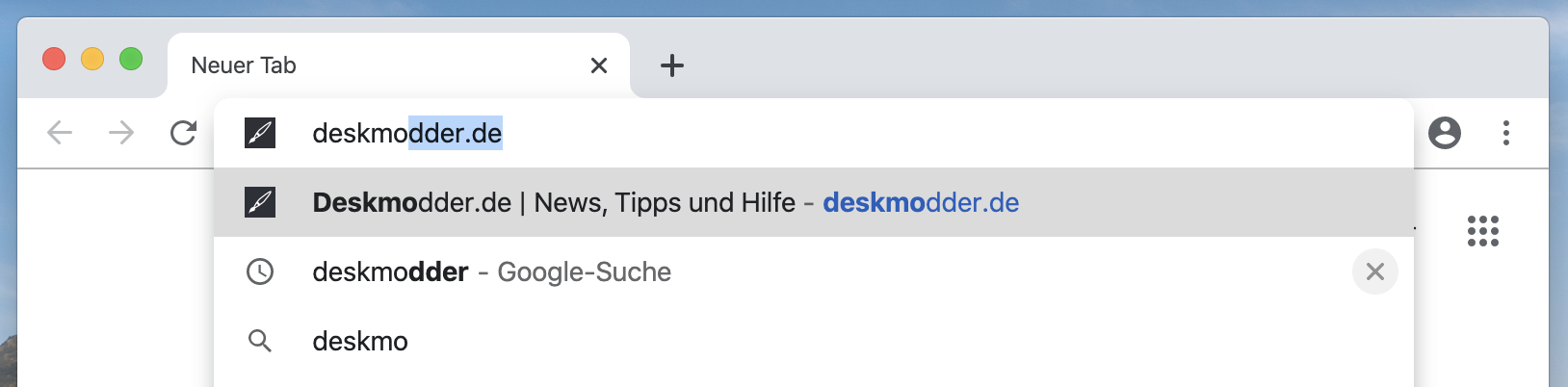Click the feather favicon beside the Deskmodder.de suggestion

[x=260, y=202]
